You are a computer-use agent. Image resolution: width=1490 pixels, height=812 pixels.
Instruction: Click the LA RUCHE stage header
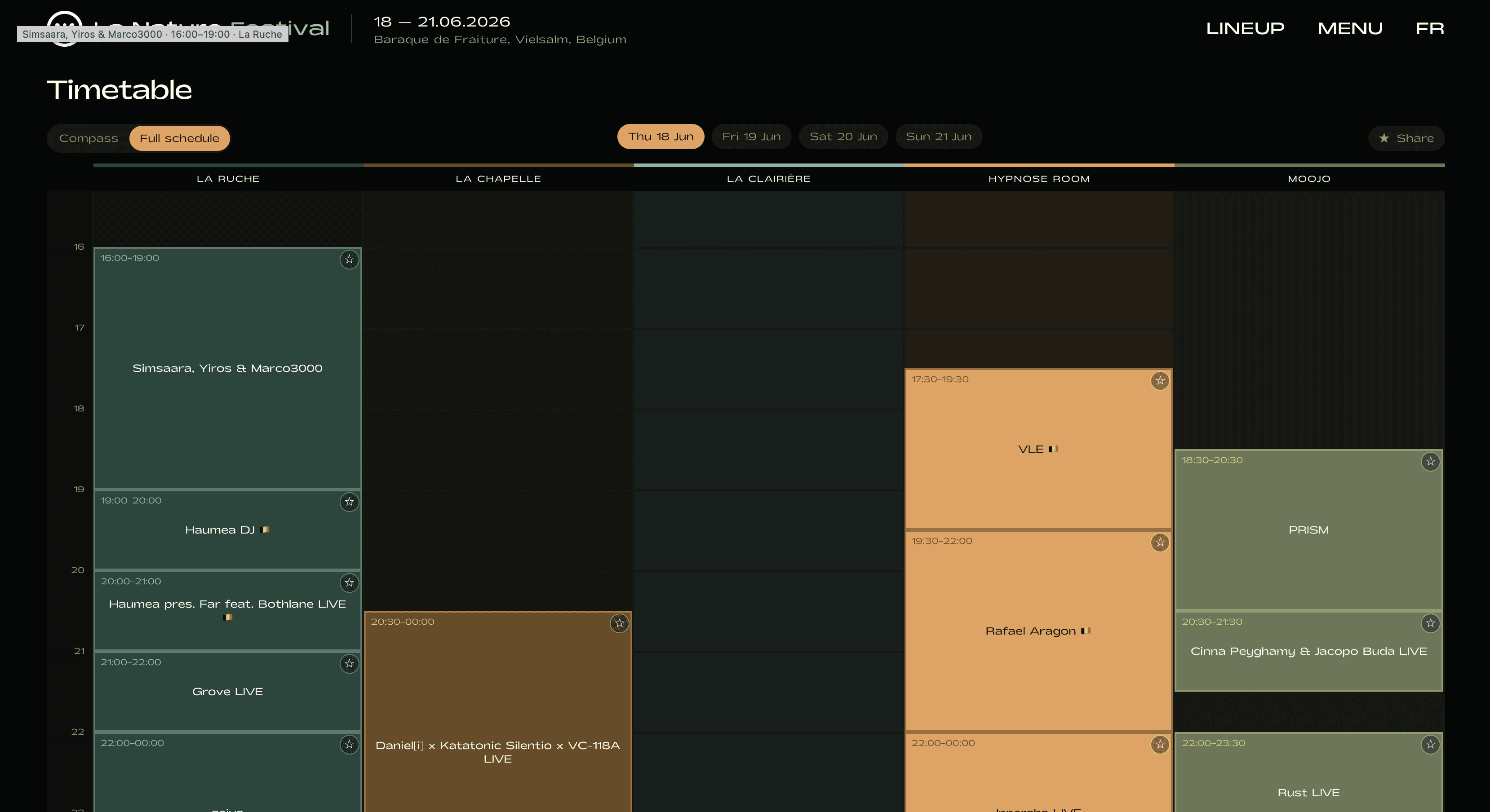[x=228, y=179]
